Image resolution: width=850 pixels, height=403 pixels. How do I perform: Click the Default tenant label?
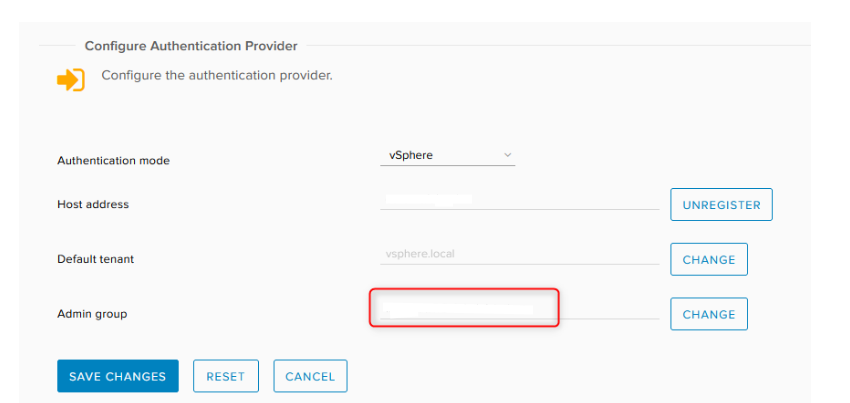[95, 259]
